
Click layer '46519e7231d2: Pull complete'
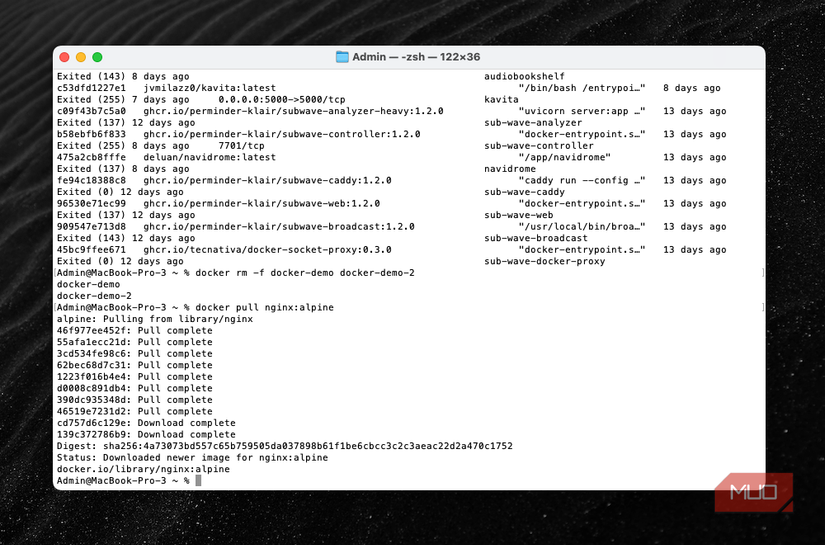(135, 412)
